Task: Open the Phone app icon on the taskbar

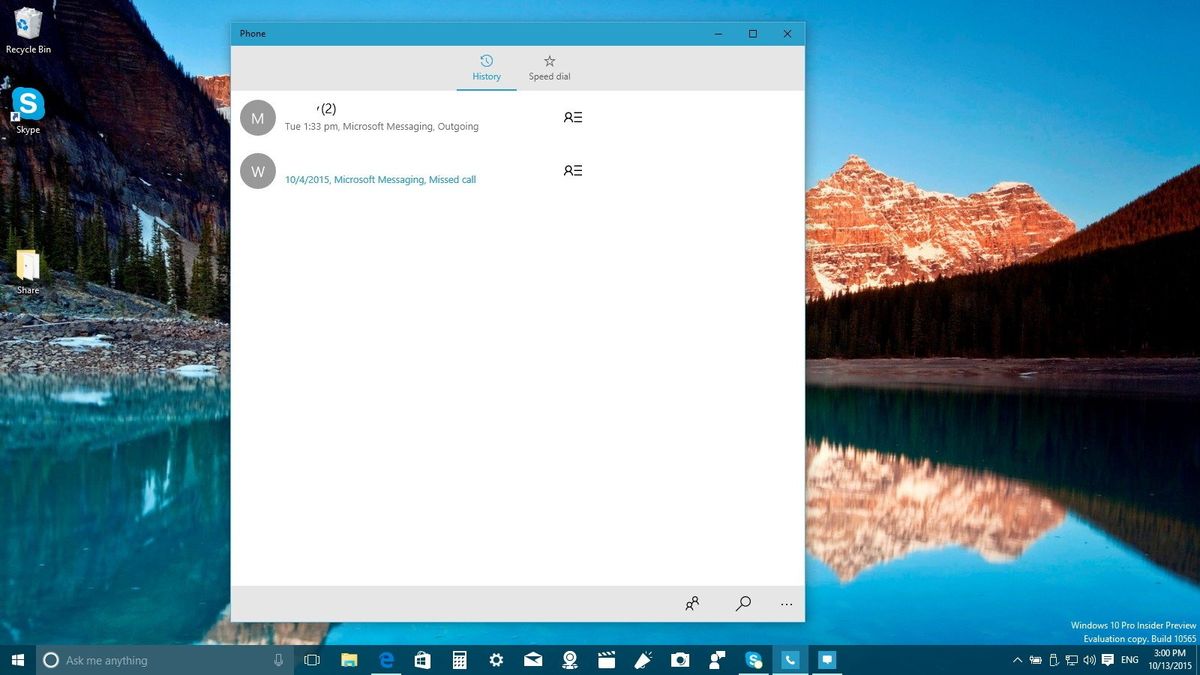Action: pos(790,660)
